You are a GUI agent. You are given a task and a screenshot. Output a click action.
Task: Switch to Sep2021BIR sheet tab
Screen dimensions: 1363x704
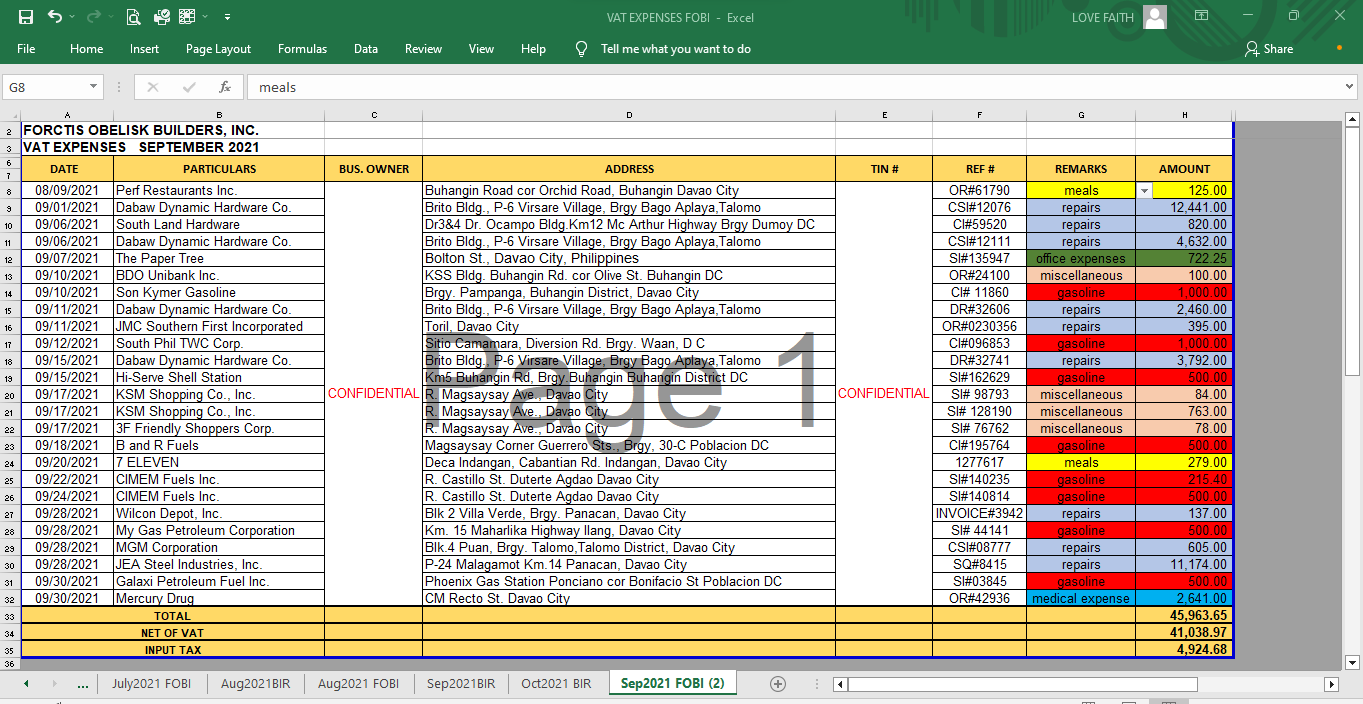(460, 684)
